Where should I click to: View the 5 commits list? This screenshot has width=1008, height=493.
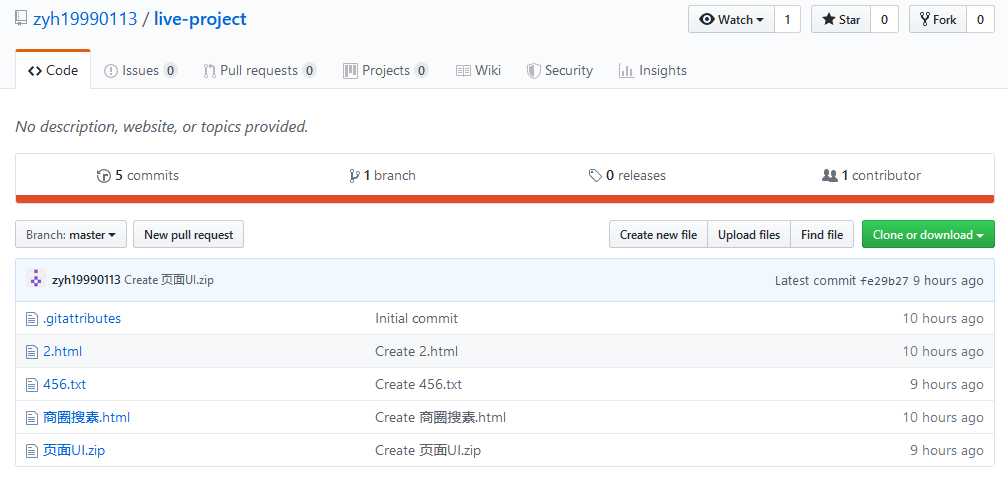[x=138, y=175]
